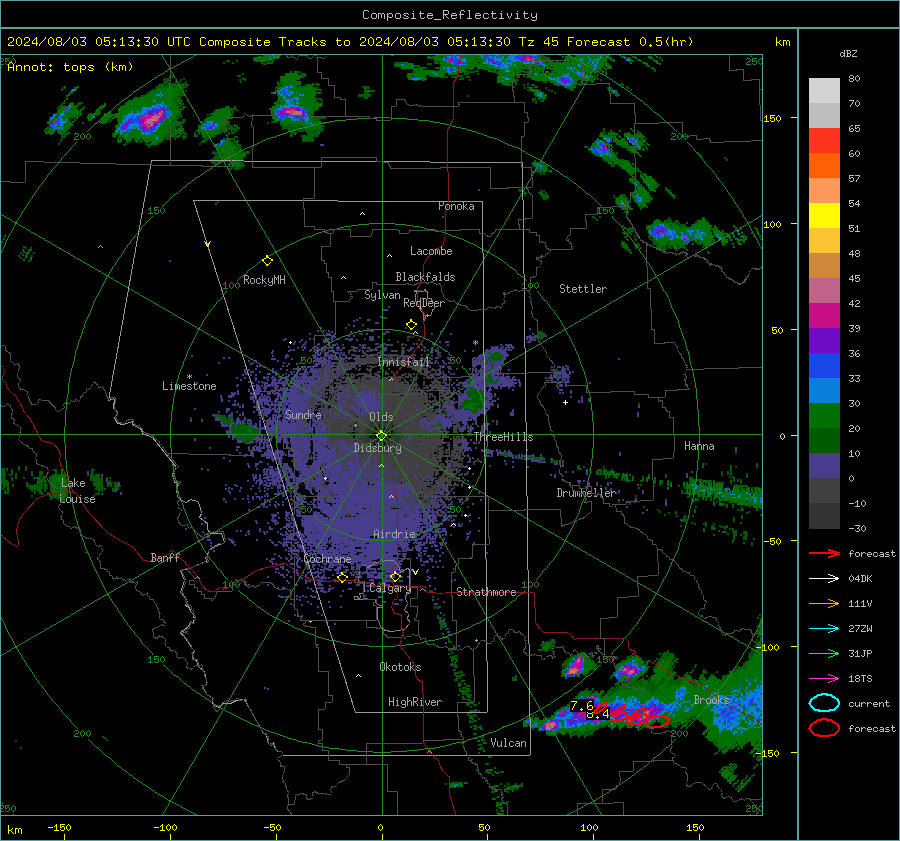Image resolution: width=900 pixels, height=841 pixels.
Task: Pick the blue 33–36 dBZ swatch
Action: (824, 366)
